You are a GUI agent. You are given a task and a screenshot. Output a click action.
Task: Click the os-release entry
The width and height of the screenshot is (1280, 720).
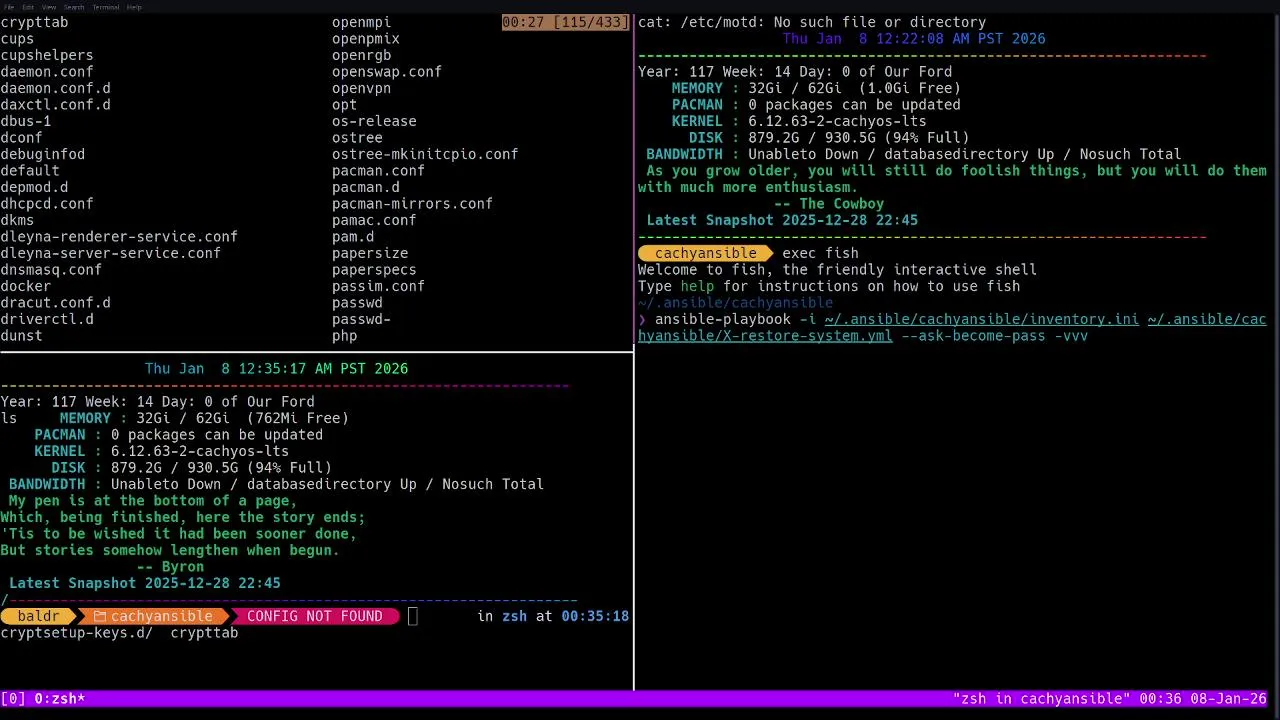pyautogui.click(x=374, y=121)
